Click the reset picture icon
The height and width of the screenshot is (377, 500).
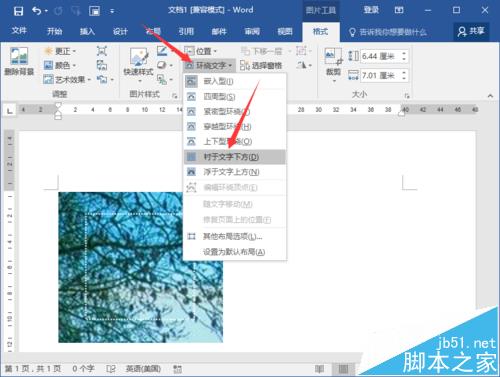[x=102, y=80]
